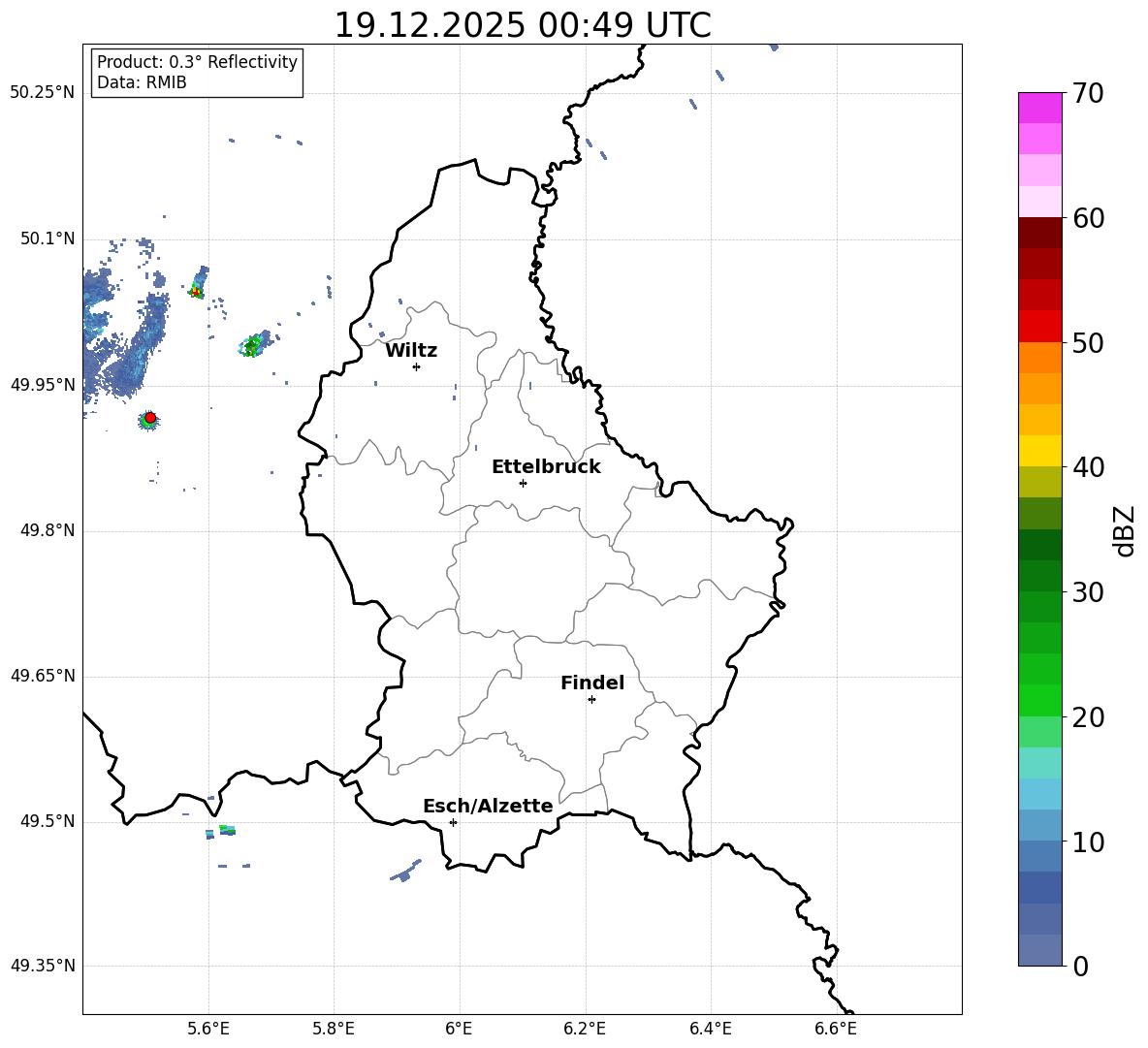
Task: Click the 6°E longitude tick label
Action: [x=459, y=1030]
